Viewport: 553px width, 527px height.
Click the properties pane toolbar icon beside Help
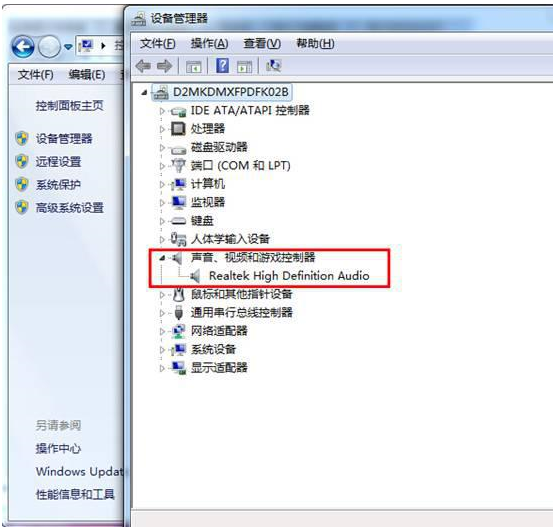(244, 66)
